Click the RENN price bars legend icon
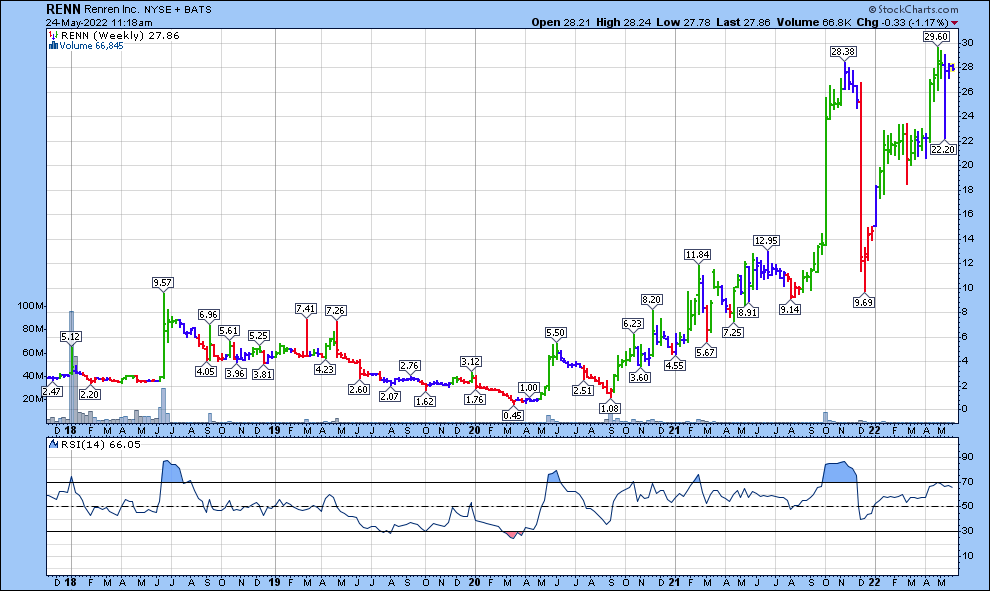 pyautogui.click(x=51, y=34)
